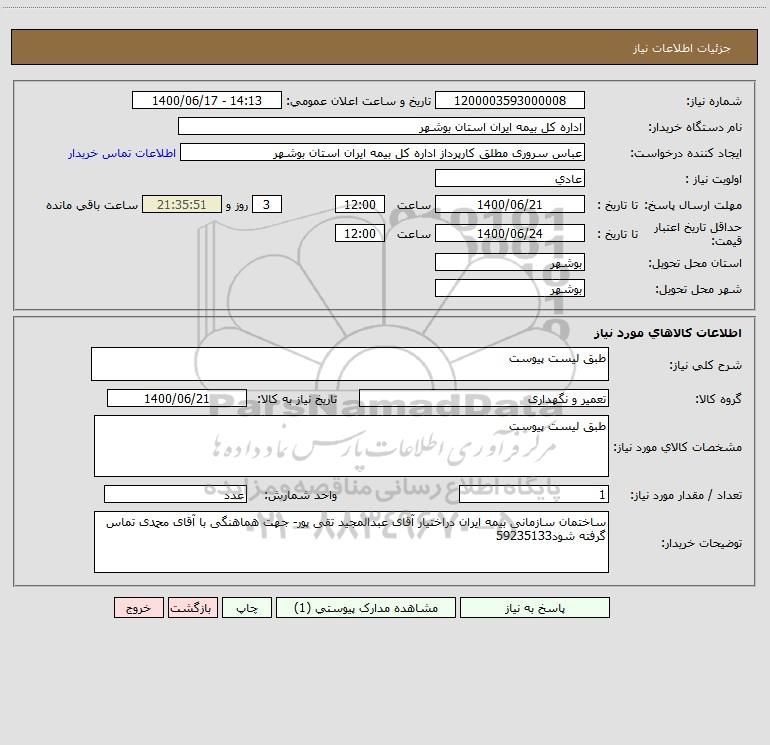Click the delivery city field بوشهر
770x745 pixels.
point(510,288)
